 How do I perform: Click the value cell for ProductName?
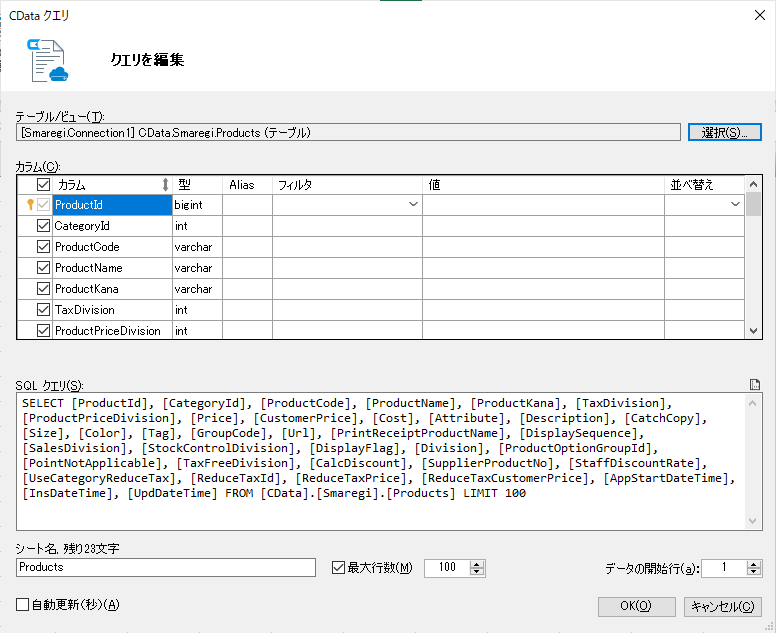pyautogui.click(x=543, y=268)
